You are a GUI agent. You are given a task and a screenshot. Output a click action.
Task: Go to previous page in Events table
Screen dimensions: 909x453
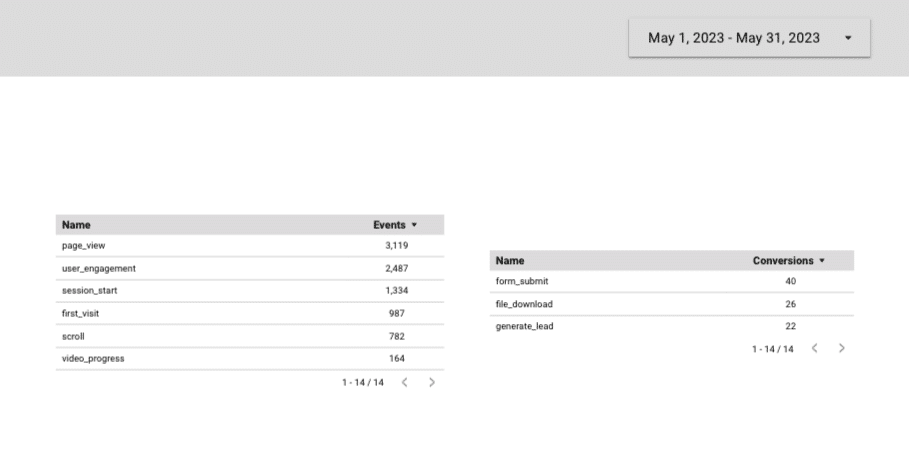404,382
